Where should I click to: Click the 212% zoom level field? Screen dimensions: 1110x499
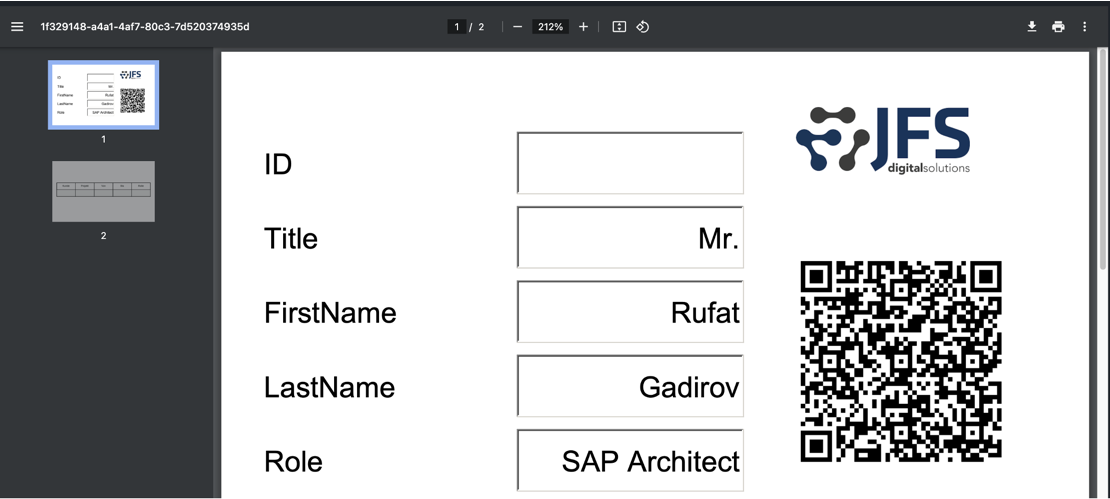pos(550,27)
